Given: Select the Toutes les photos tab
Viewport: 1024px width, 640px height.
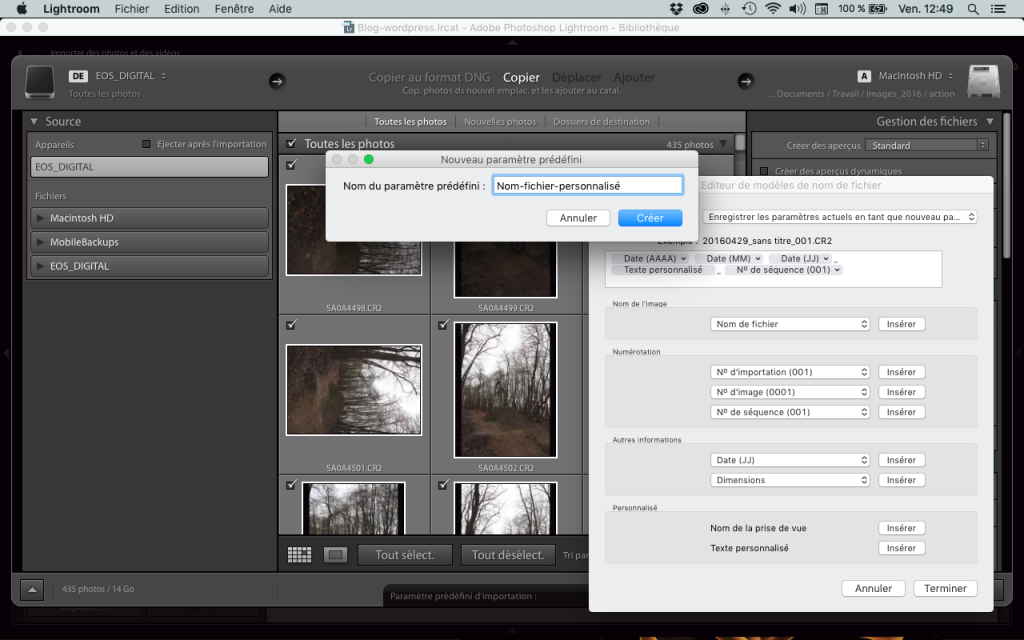Looking at the screenshot, I should click(x=410, y=121).
